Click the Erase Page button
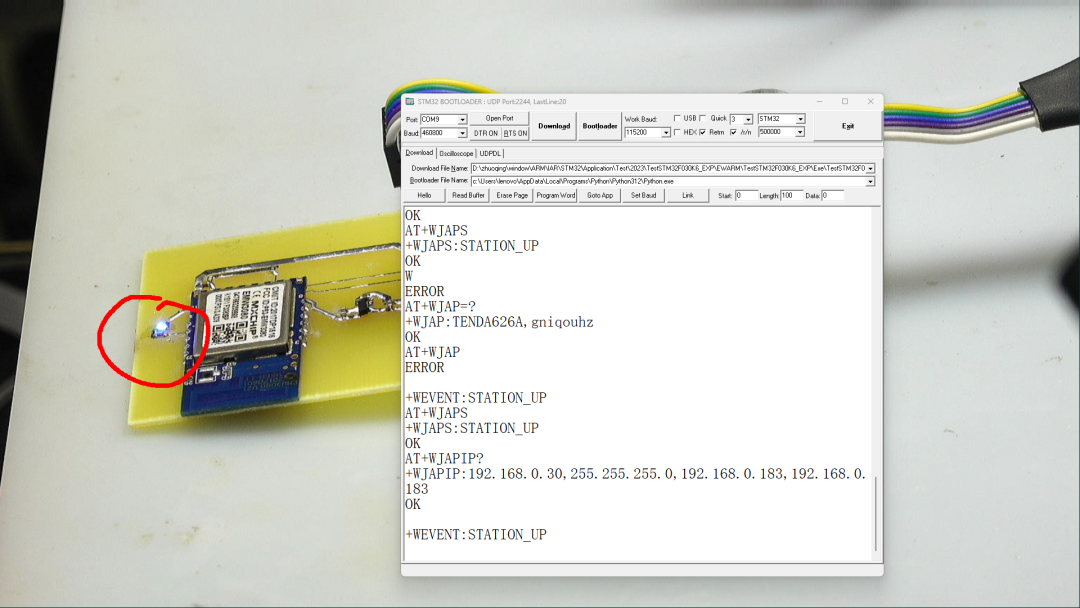This screenshot has width=1080, height=608. point(512,195)
